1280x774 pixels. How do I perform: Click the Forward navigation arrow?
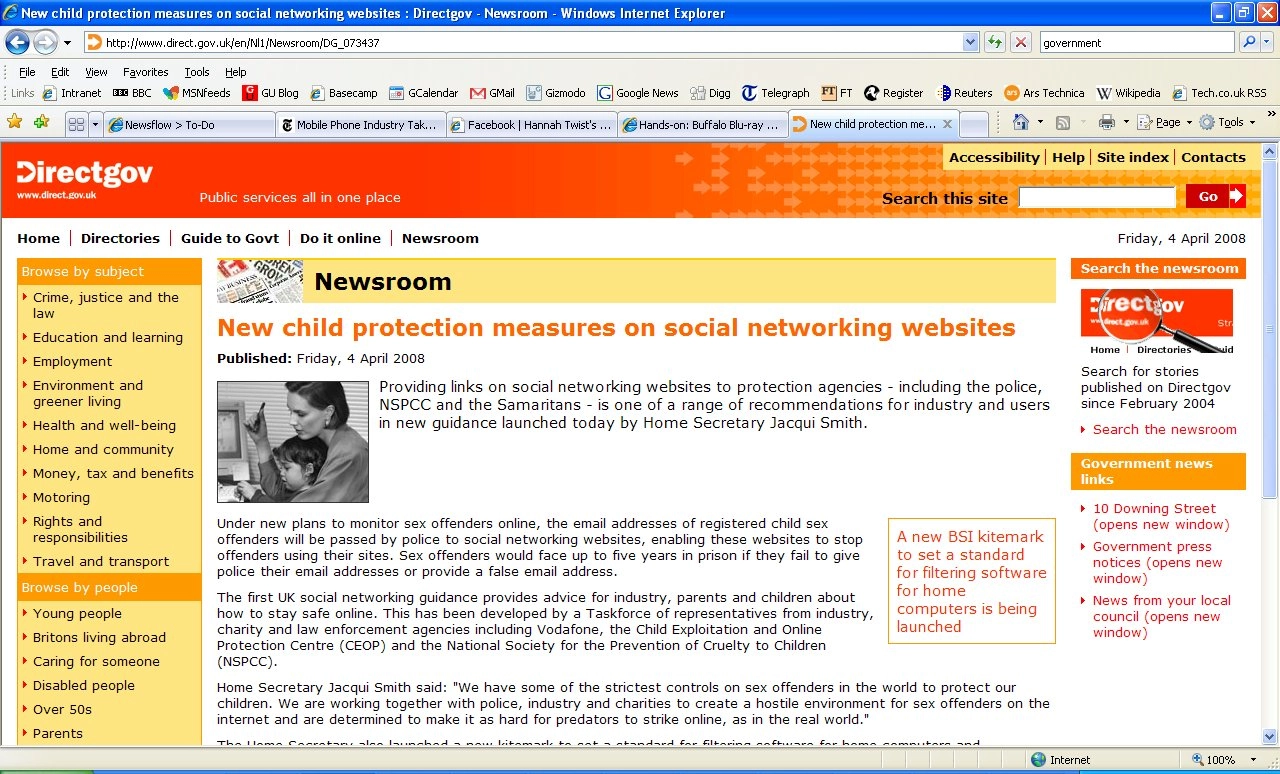point(45,42)
